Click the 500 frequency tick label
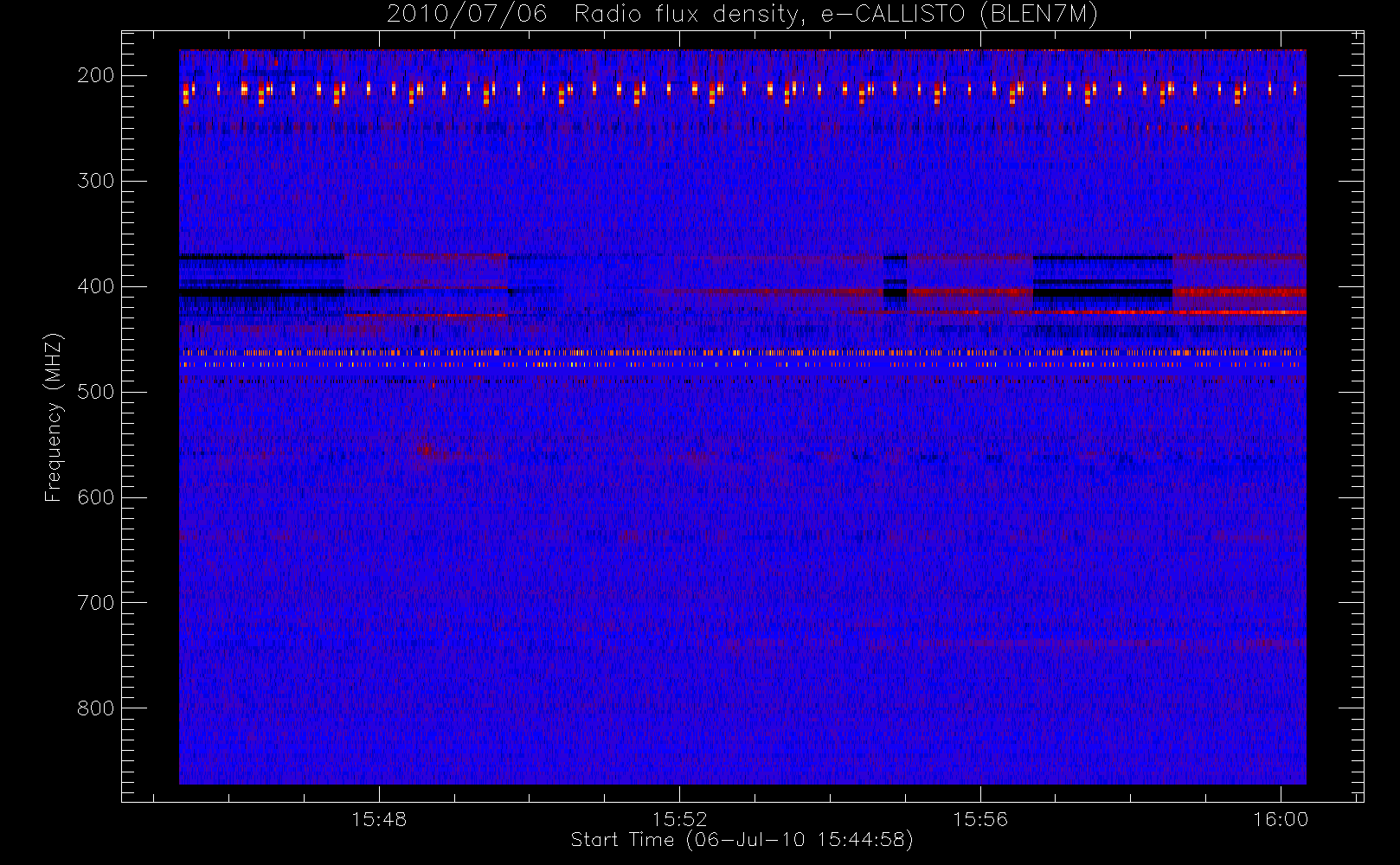Image resolution: width=1400 pixels, height=865 pixels. (x=95, y=392)
